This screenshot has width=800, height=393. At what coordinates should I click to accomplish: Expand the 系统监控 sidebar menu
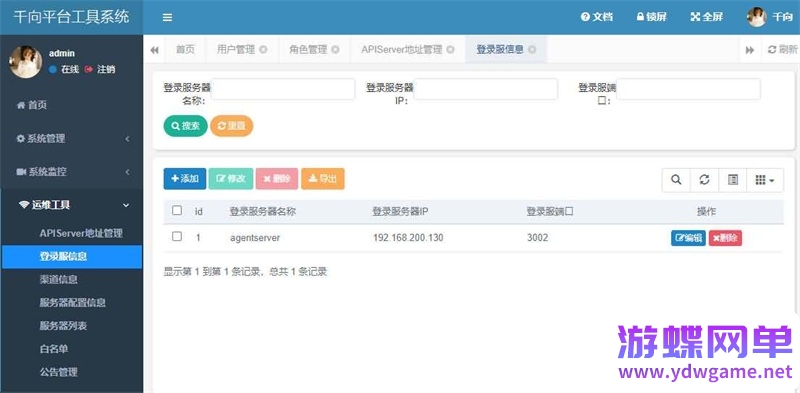[72, 172]
